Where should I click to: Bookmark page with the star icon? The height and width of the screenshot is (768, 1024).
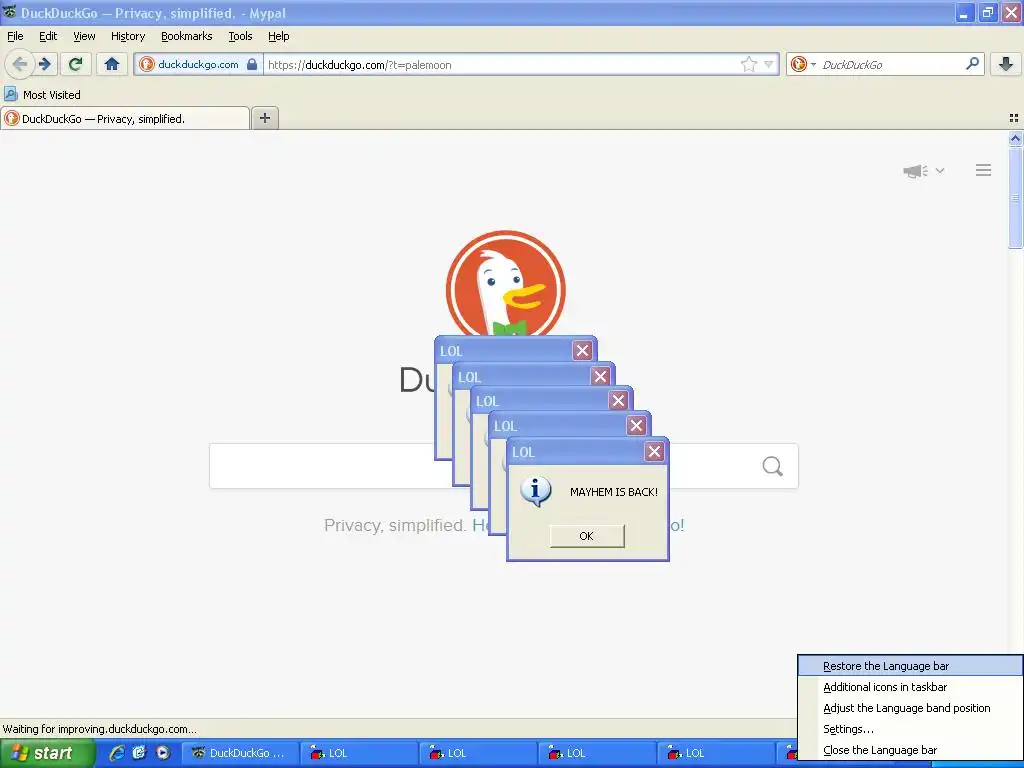click(x=748, y=64)
